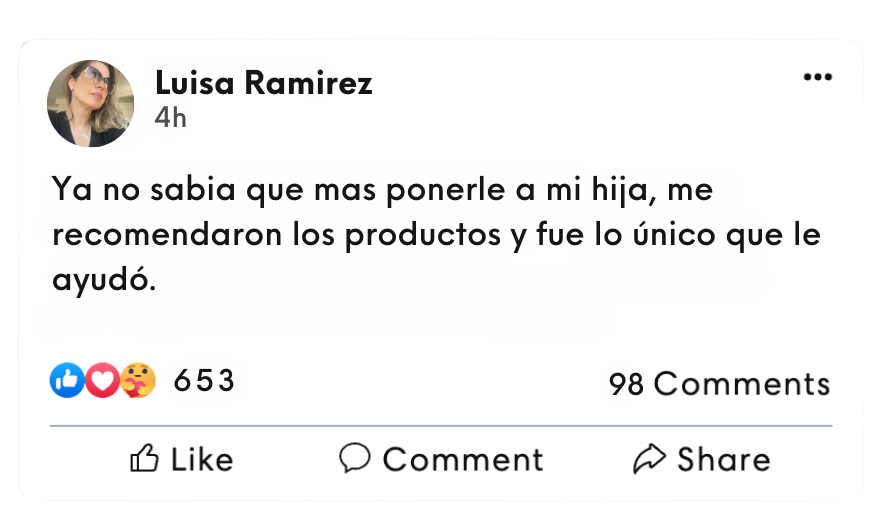
Task: Open the 98 Comments link
Action: point(719,384)
